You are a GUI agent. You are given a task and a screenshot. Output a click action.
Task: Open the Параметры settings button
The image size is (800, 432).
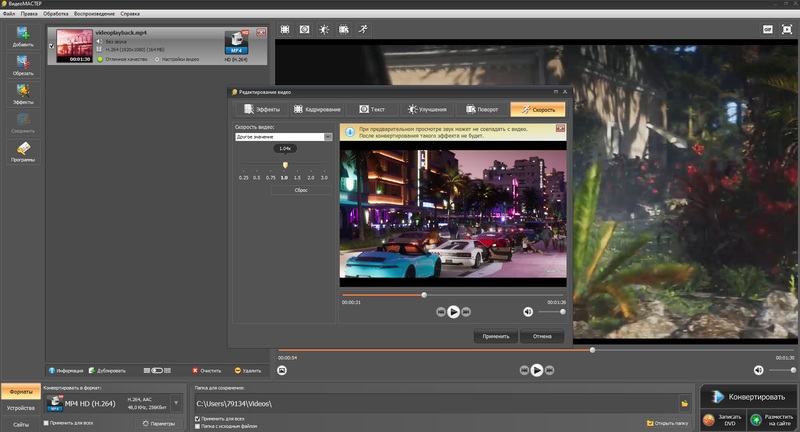[159, 423]
